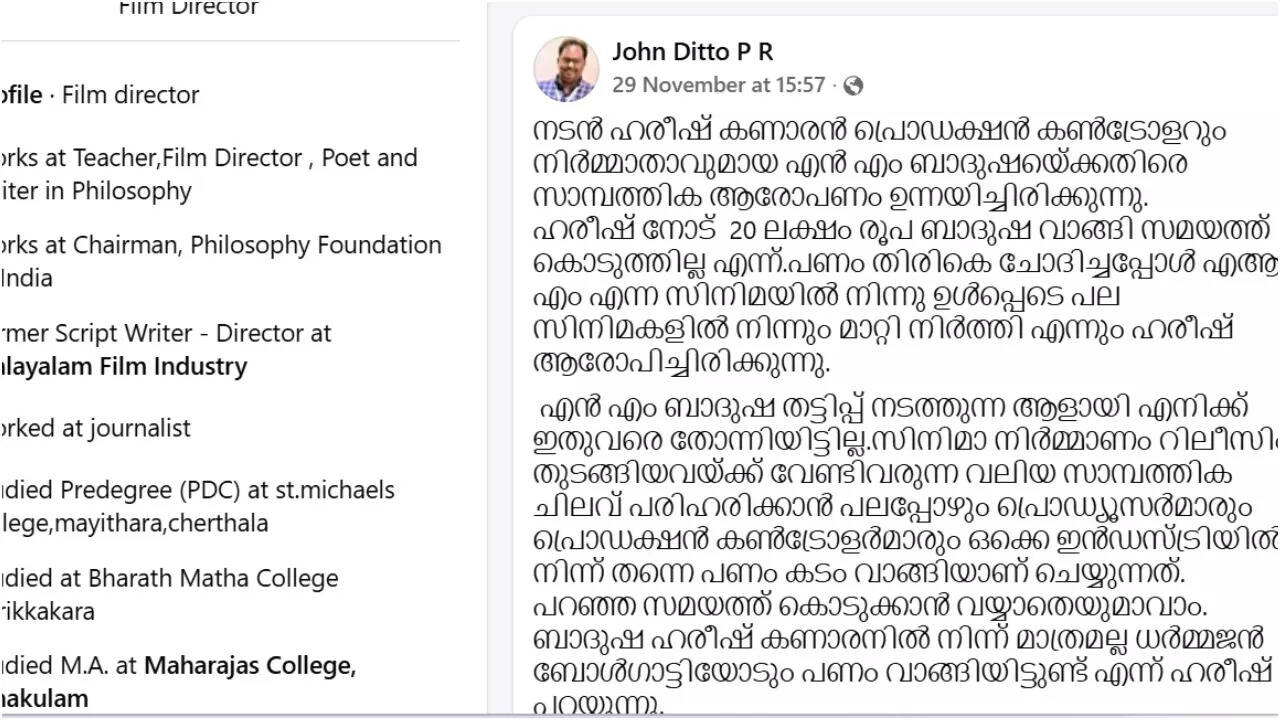Click the Worked at journalist entry
Image resolution: width=1280 pixels, height=720 pixels.
click(x=95, y=428)
